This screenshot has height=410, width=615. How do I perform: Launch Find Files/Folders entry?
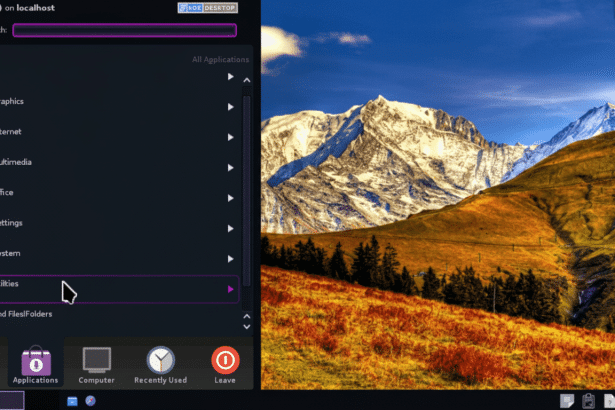pos(26,314)
